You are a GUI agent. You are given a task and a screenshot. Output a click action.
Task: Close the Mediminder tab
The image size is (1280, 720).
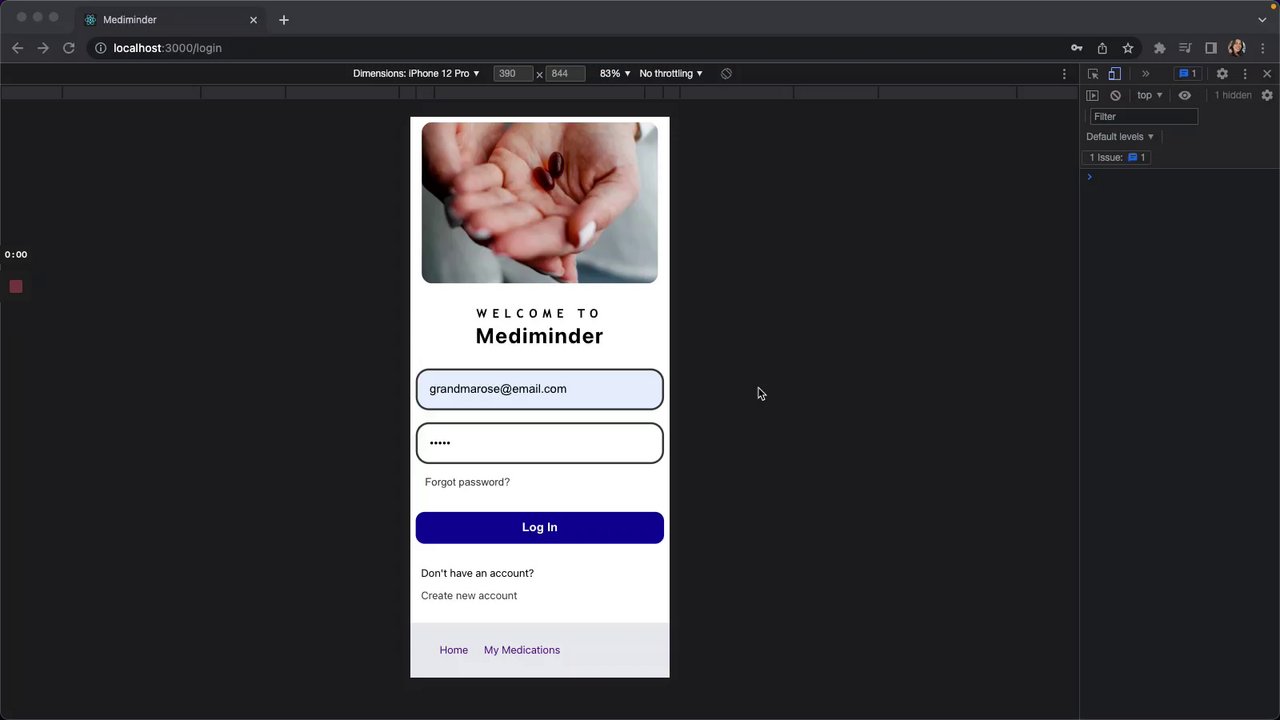tap(253, 20)
